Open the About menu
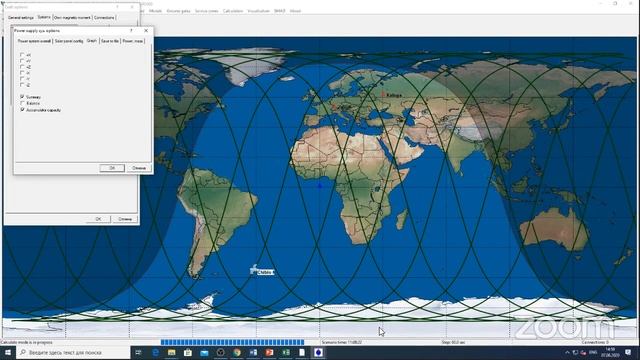 click(295, 11)
